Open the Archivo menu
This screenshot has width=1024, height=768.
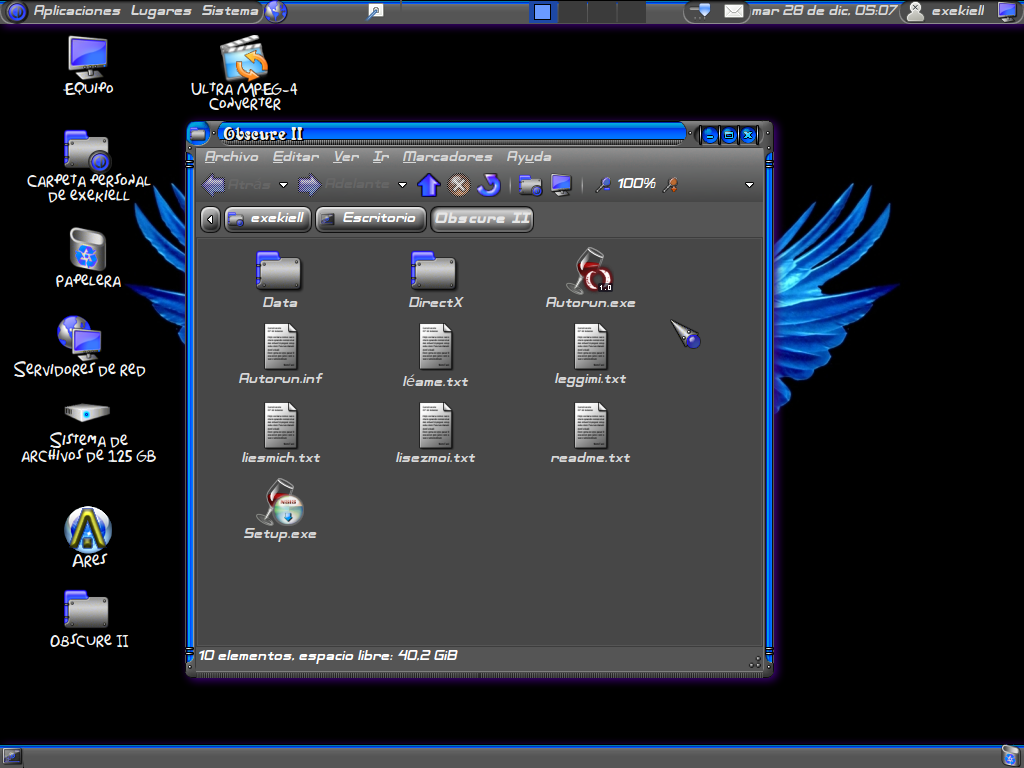231,157
